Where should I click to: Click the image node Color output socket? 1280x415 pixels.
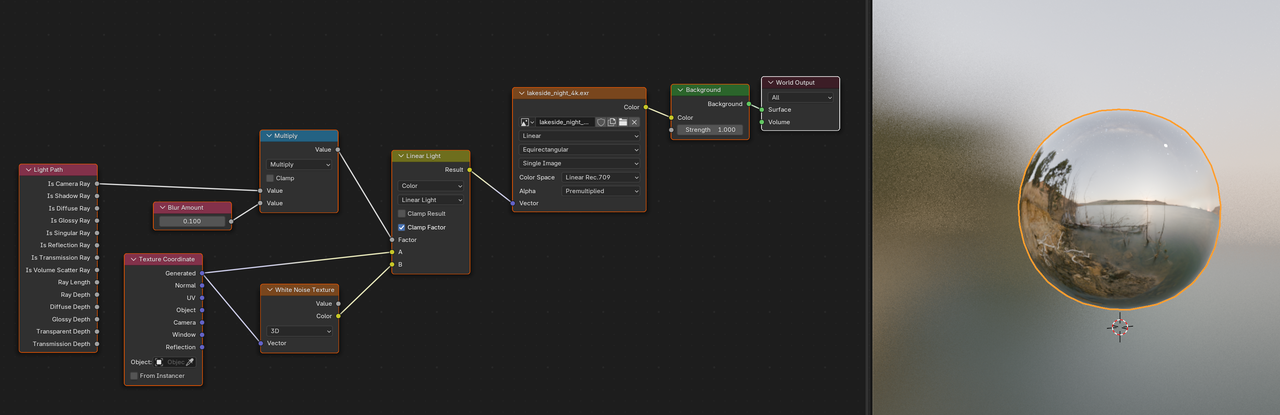tap(646, 107)
